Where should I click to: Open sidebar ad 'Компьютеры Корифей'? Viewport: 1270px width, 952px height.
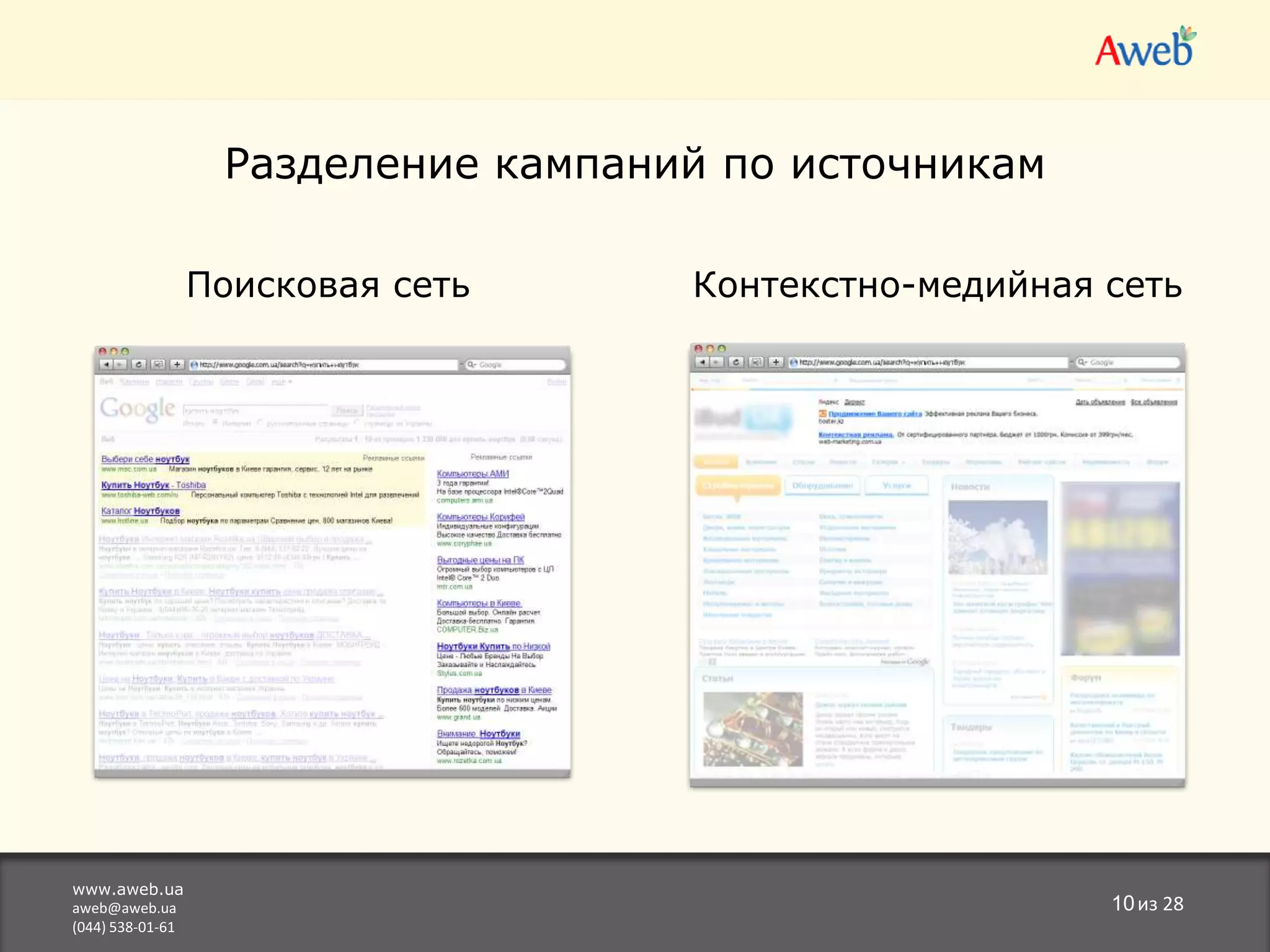coord(481,517)
